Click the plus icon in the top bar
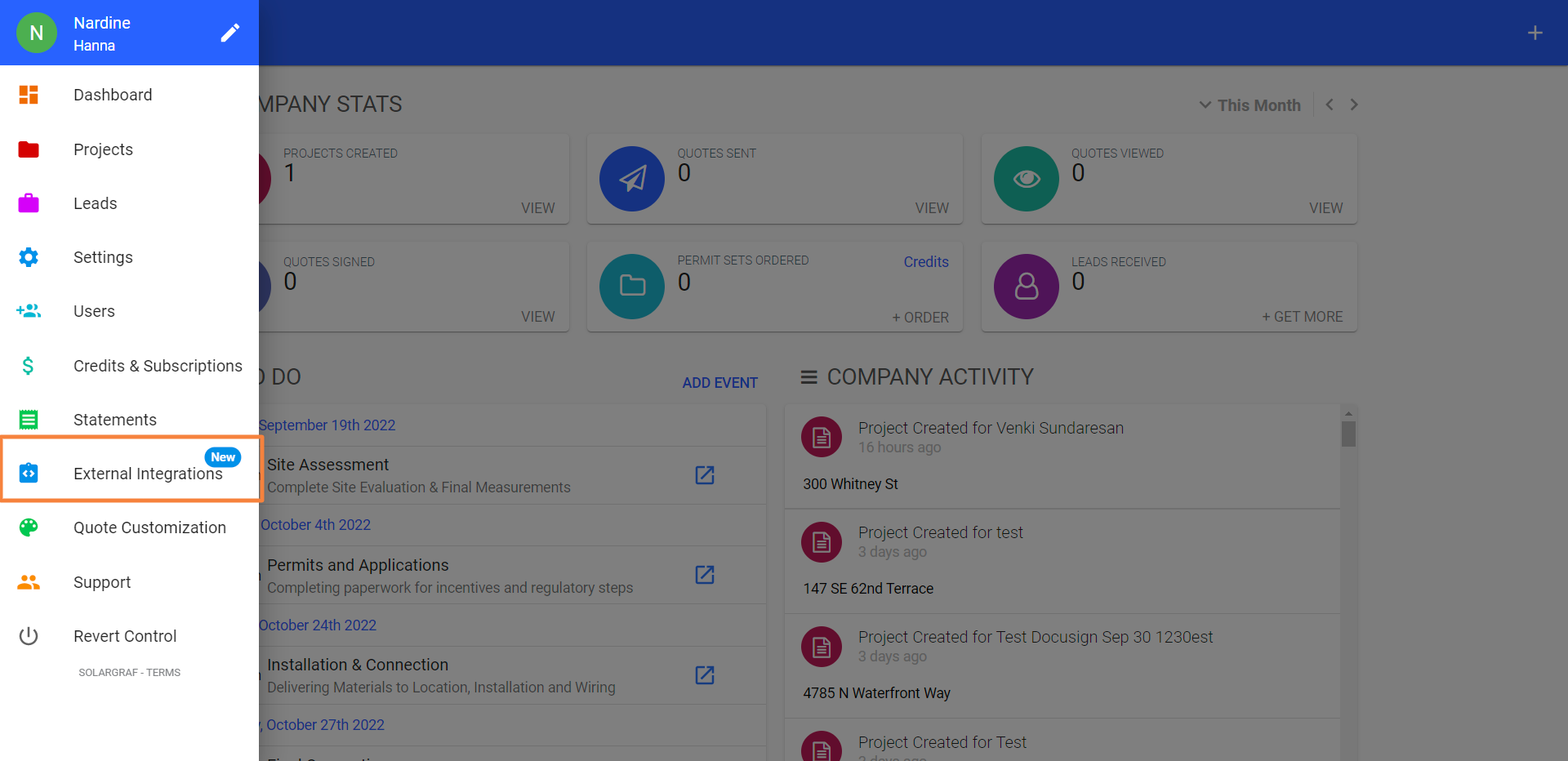 [x=1536, y=33]
